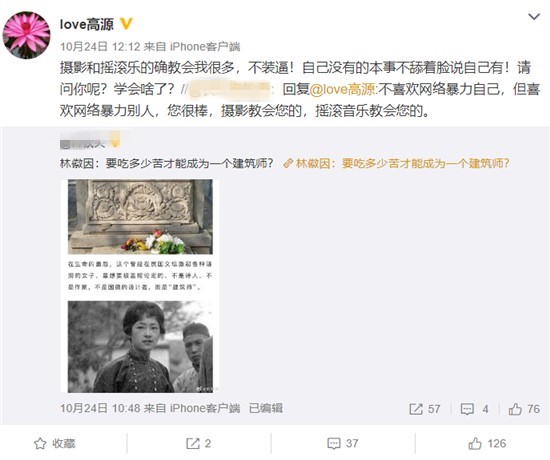This screenshot has height=460, width=550.
Task: Open the post options chevron menu
Action: pos(534,17)
